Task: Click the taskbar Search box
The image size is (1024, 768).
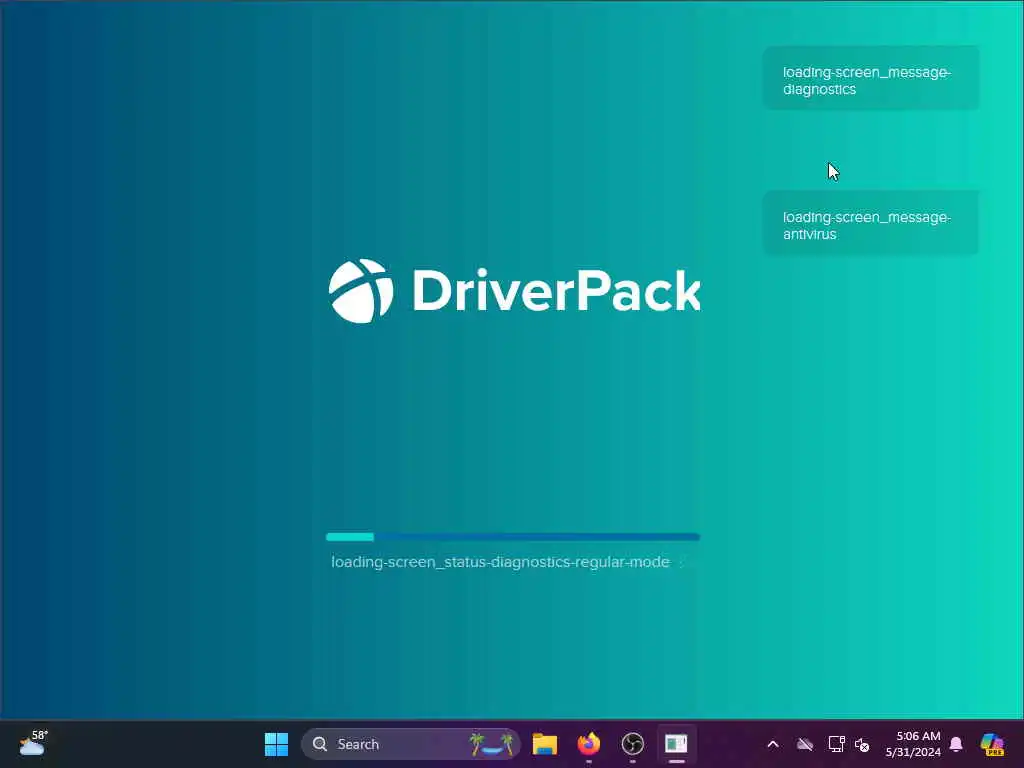Action: 411,744
